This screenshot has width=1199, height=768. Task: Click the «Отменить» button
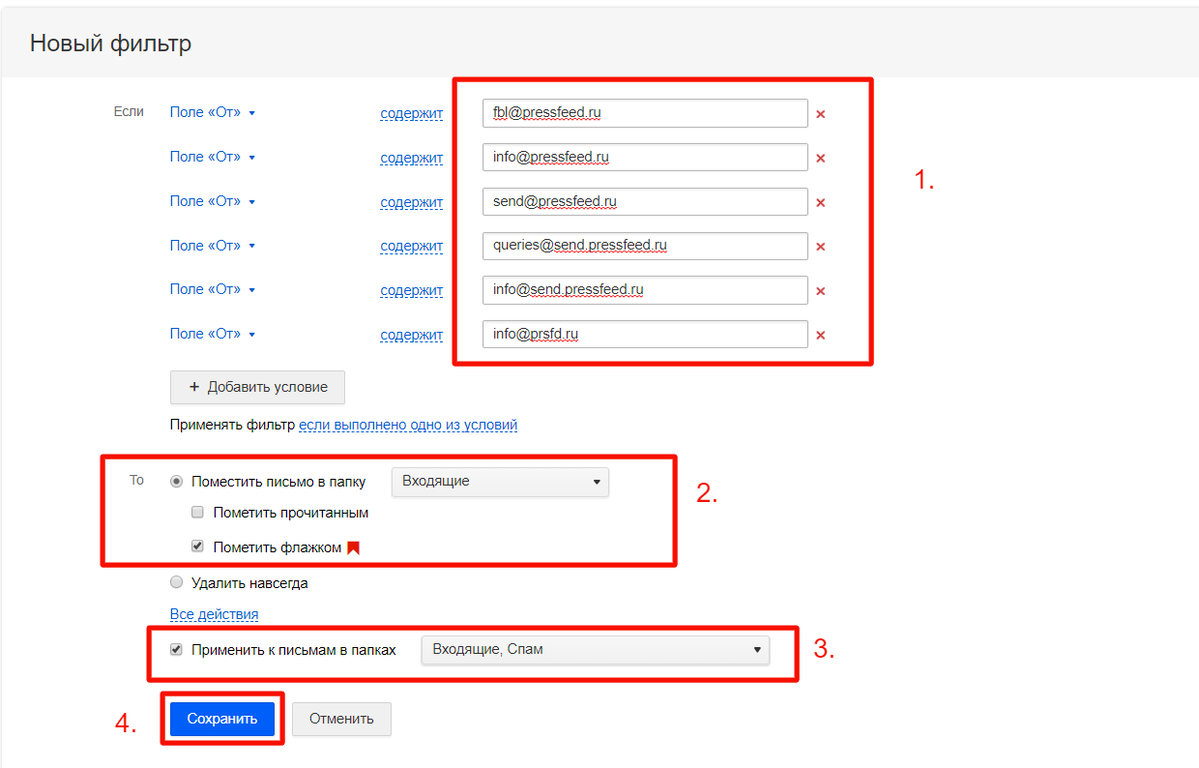point(342,719)
